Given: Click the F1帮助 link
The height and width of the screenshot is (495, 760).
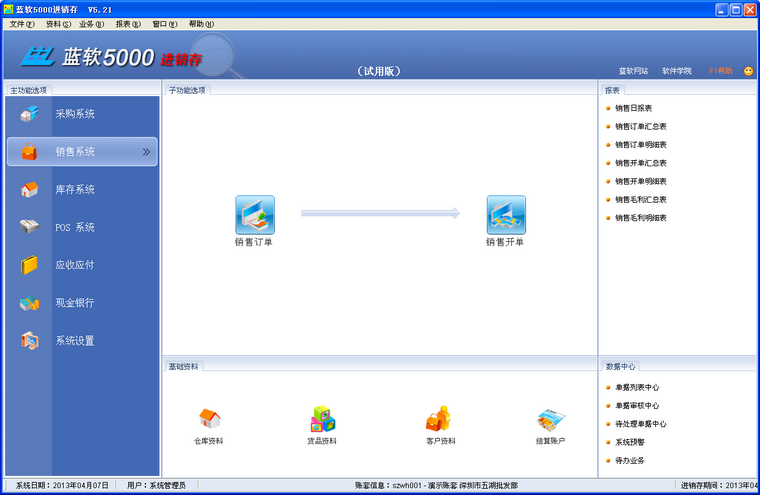Looking at the screenshot, I should coord(721,71).
